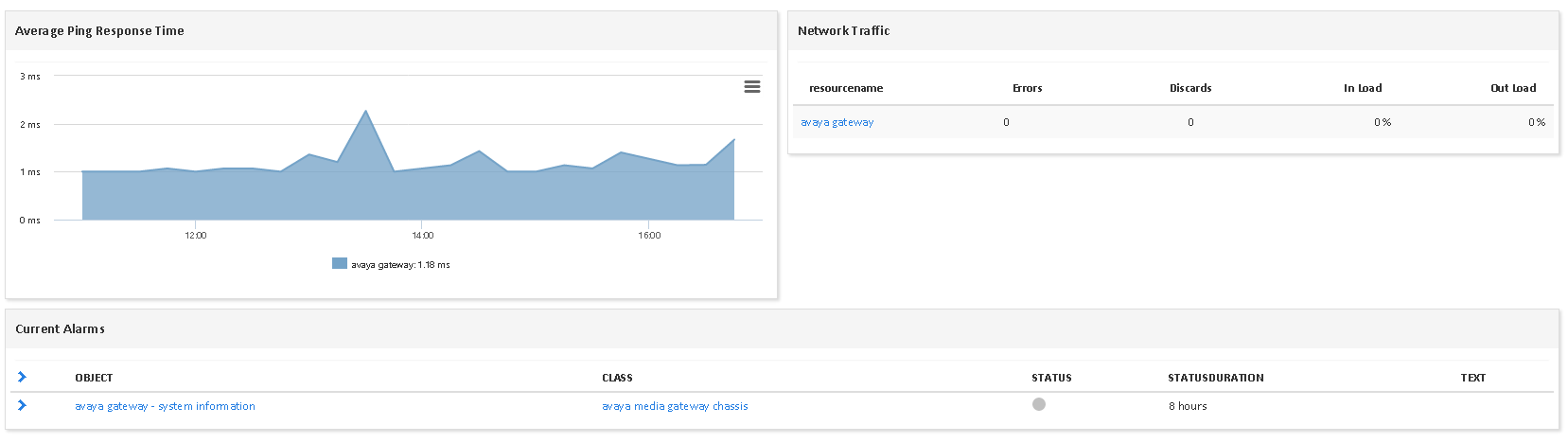Sort alarms by OBJECT column header
The height and width of the screenshot is (443, 1568).
click(x=94, y=378)
